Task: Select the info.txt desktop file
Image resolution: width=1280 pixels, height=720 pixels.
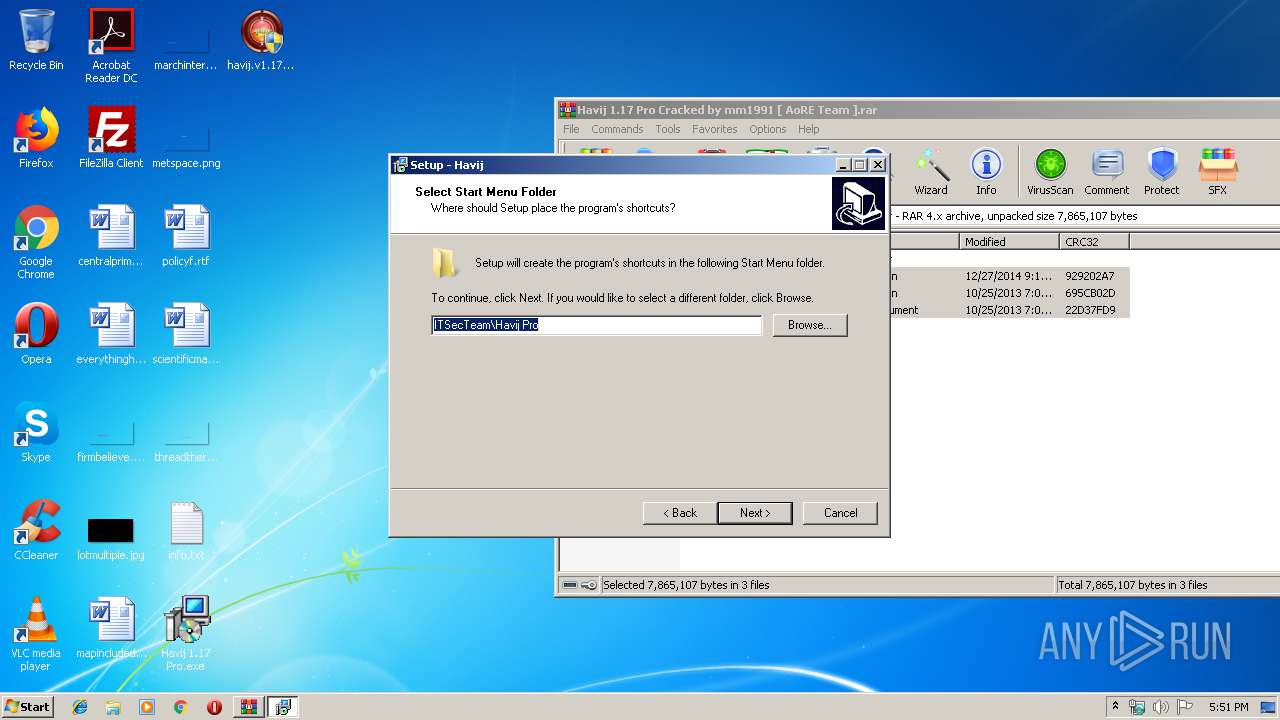Action: pos(186,530)
